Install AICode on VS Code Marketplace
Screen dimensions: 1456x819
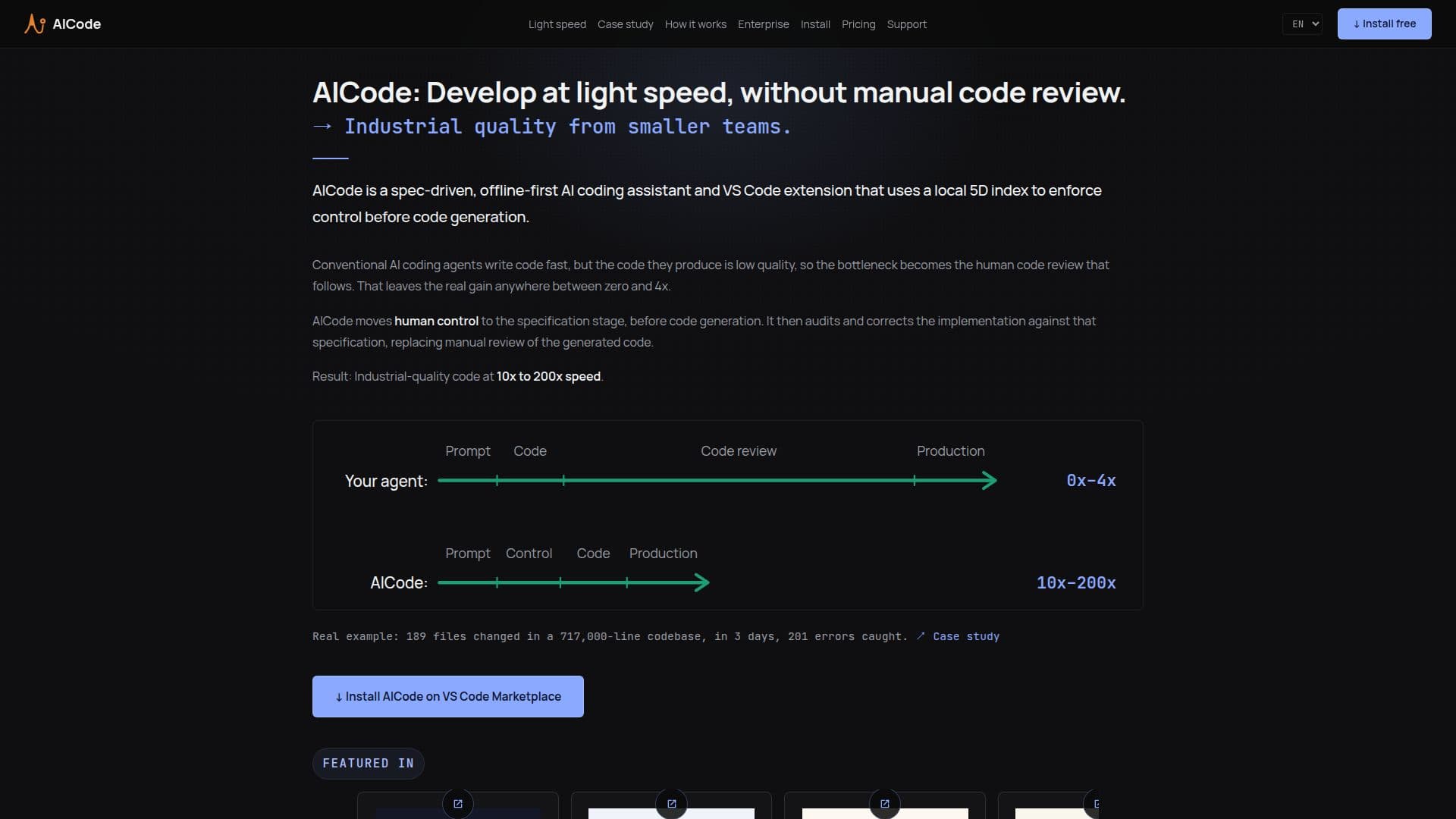[448, 696]
